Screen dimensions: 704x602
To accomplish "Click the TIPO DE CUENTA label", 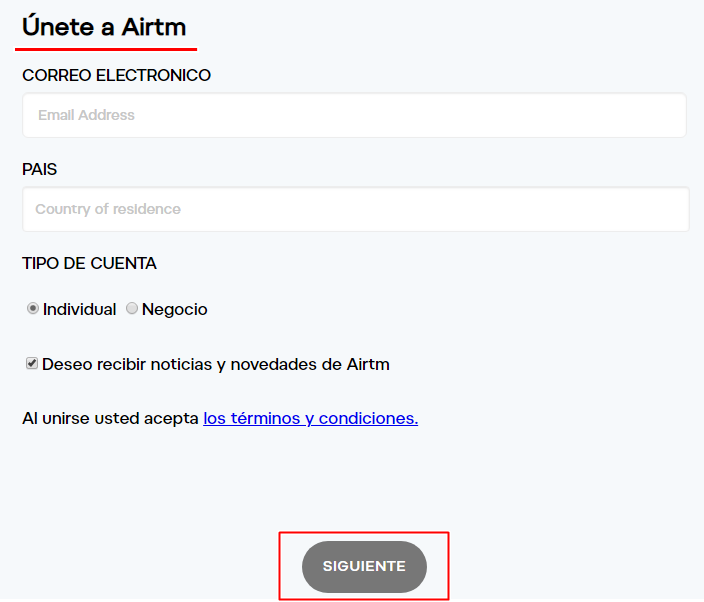I will click(89, 264).
